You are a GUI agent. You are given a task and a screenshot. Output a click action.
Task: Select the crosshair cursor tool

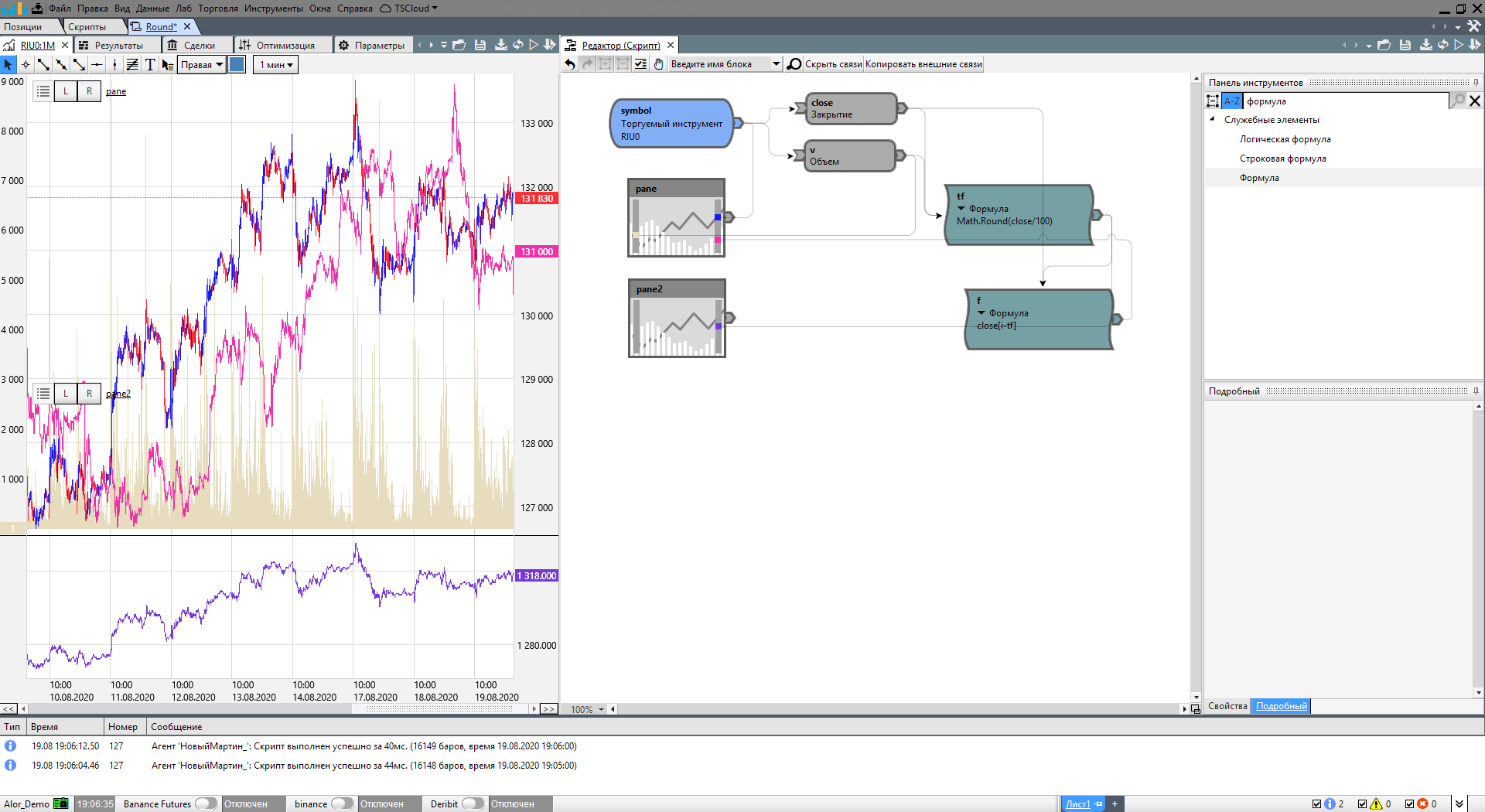pos(26,65)
